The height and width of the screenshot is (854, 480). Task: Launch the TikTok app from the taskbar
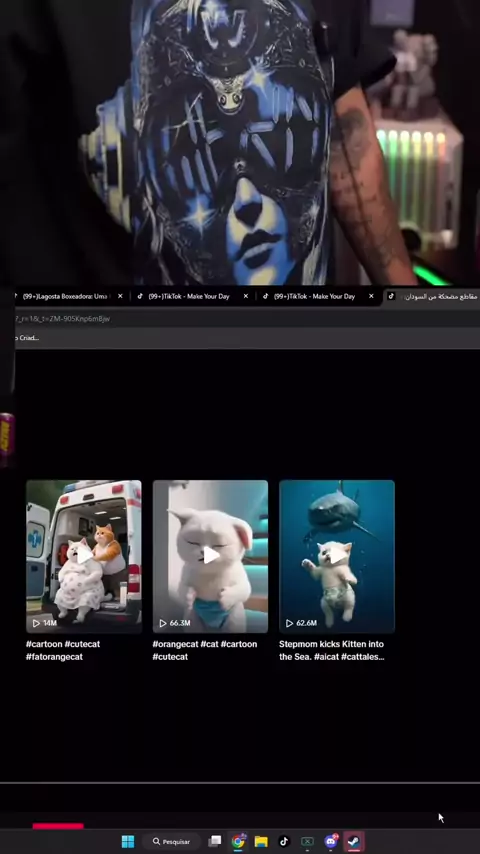pyautogui.click(x=284, y=841)
